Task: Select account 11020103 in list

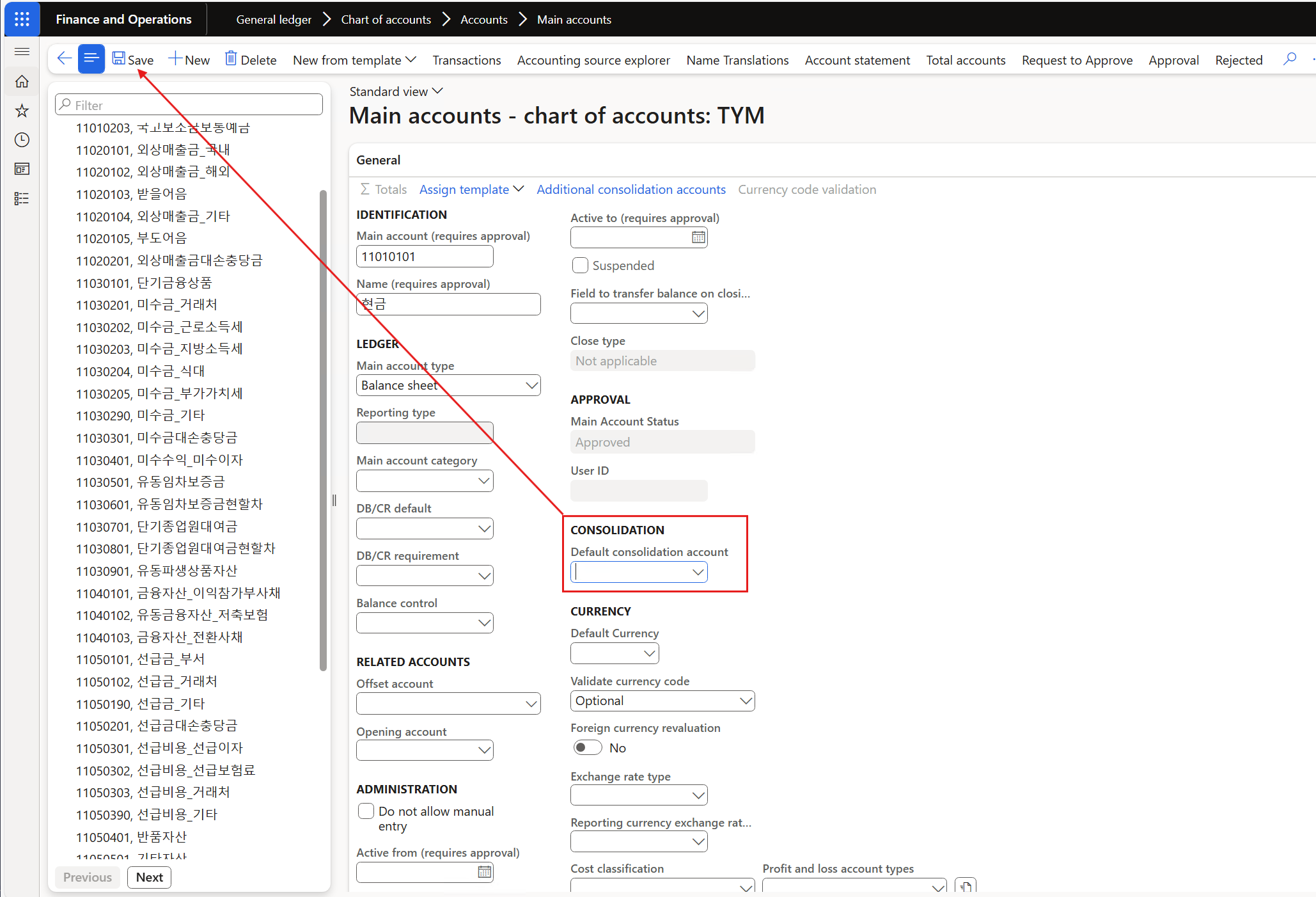Action: pyautogui.click(x=131, y=194)
